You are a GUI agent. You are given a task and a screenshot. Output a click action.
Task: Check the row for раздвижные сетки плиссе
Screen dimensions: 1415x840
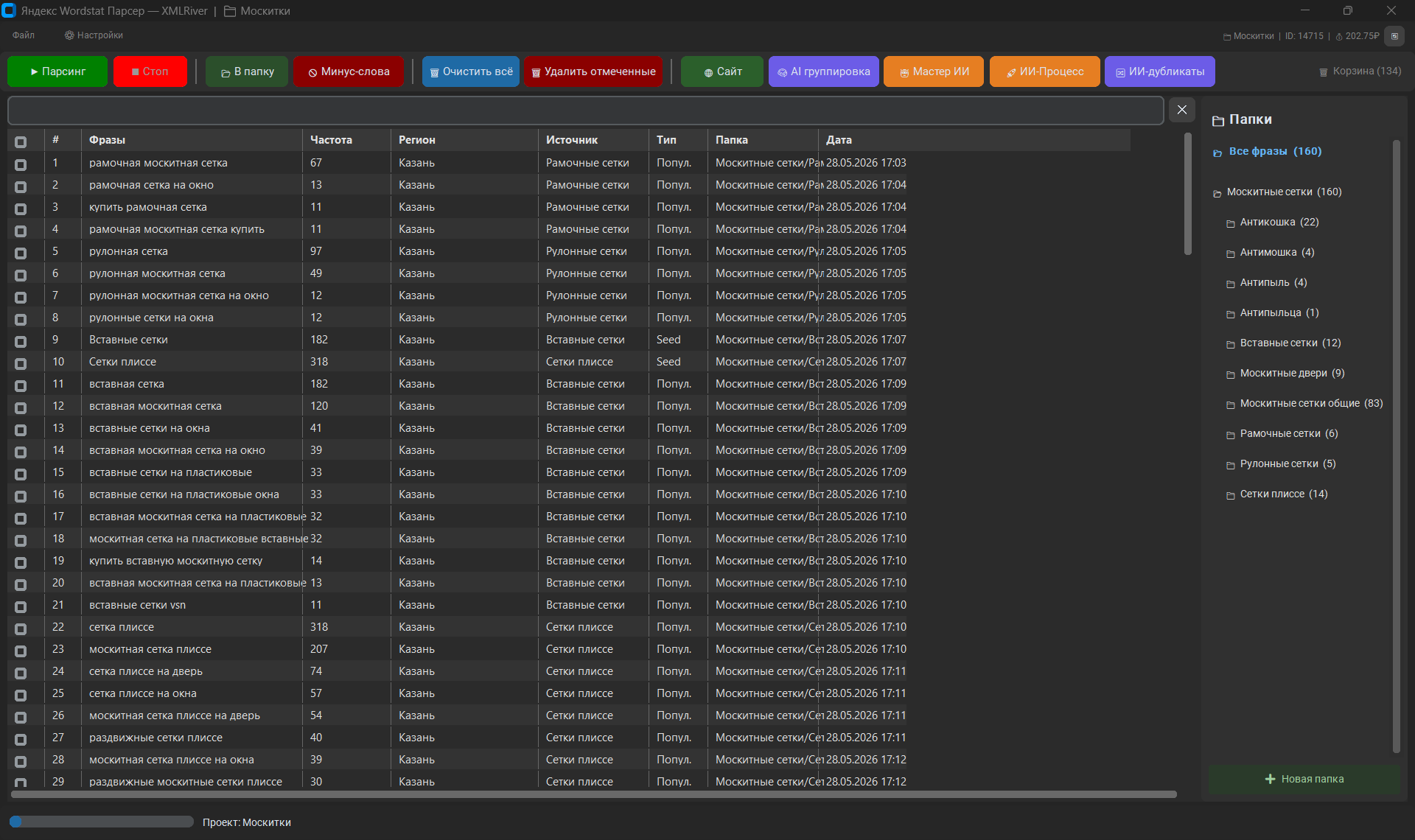tap(21, 739)
